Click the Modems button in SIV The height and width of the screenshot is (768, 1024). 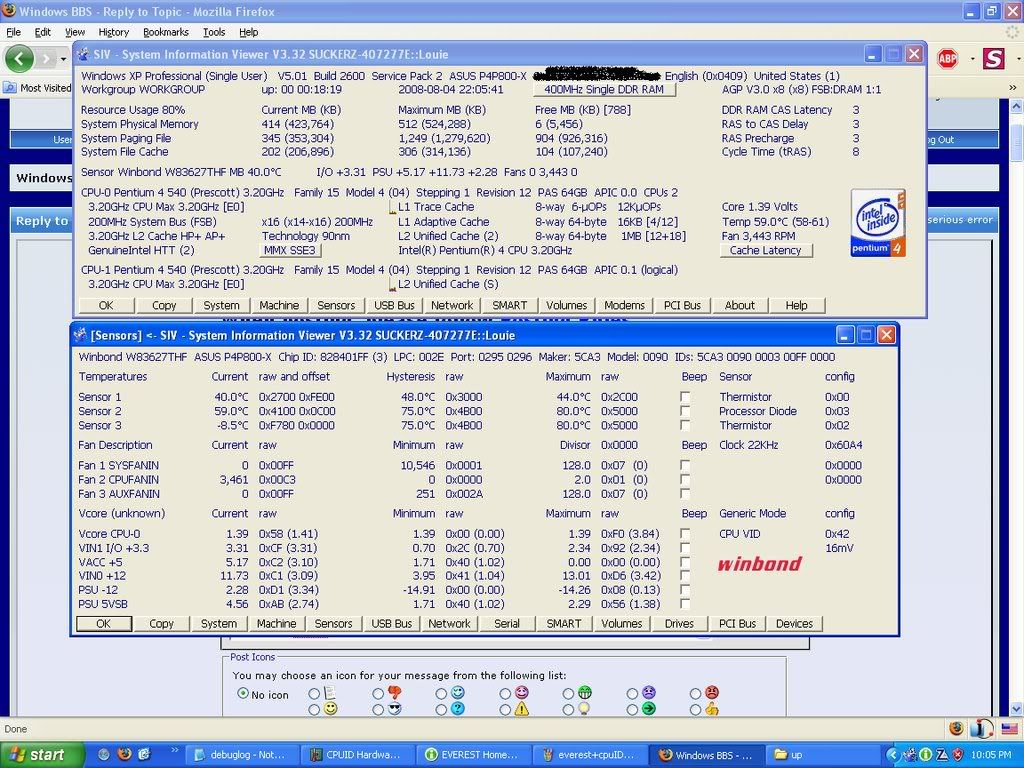624,305
